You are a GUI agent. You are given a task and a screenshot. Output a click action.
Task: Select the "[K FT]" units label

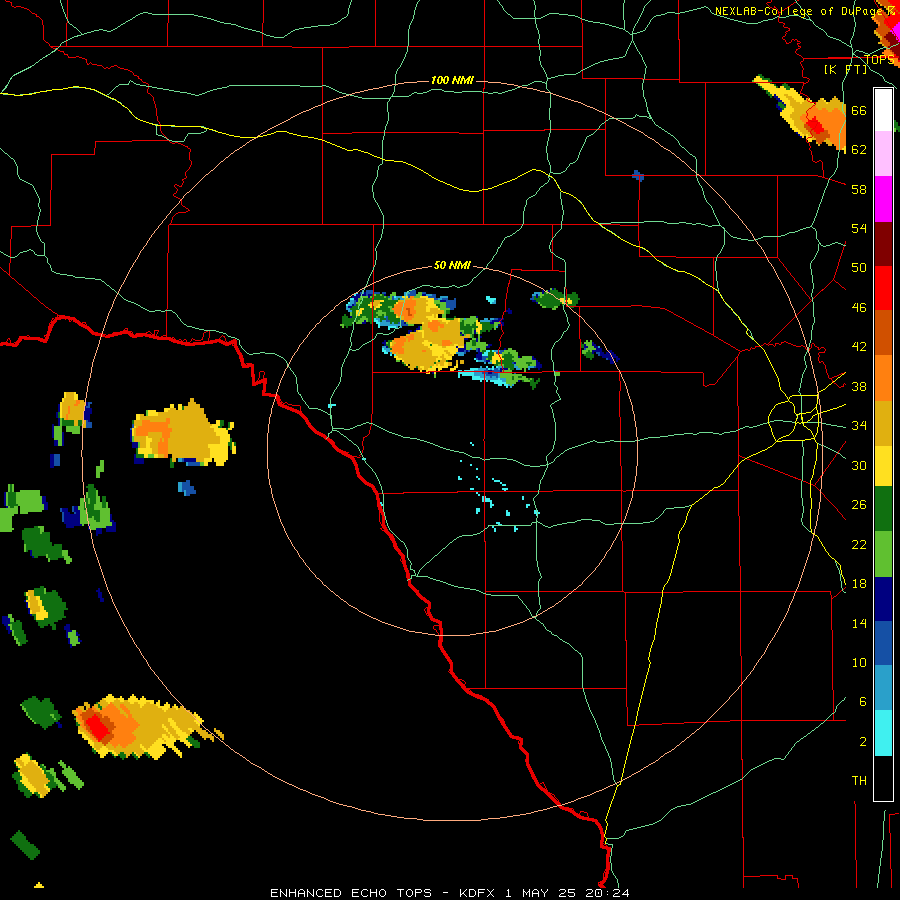(846, 69)
